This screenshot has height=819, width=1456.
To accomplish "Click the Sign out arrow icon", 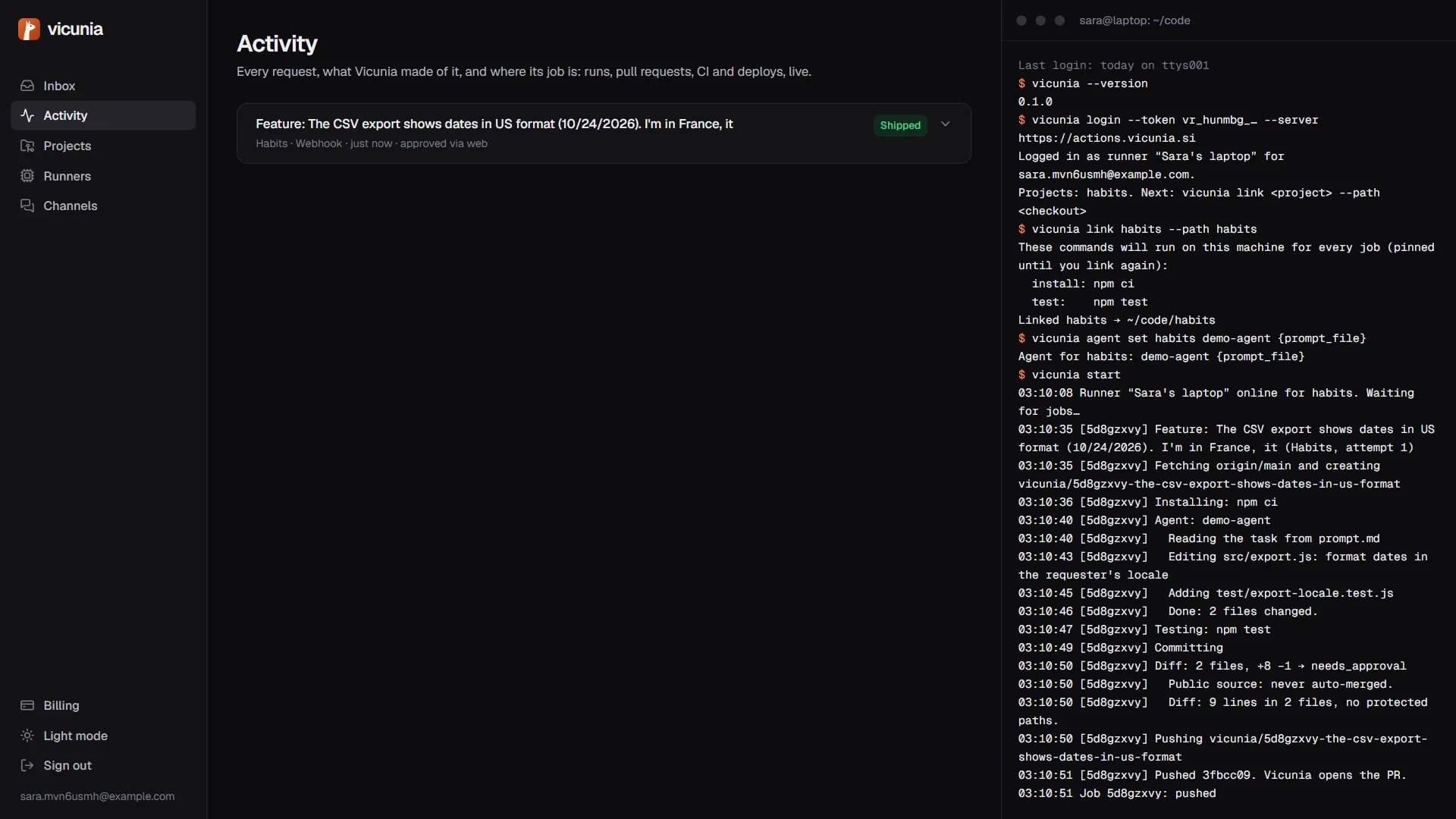I will point(27,765).
